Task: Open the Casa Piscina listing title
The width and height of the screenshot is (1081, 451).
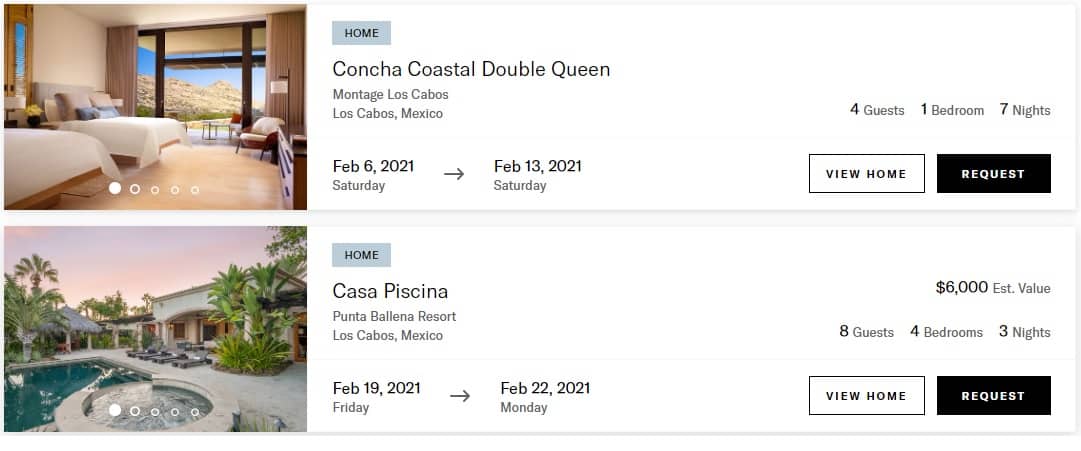Action: coord(390,291)
